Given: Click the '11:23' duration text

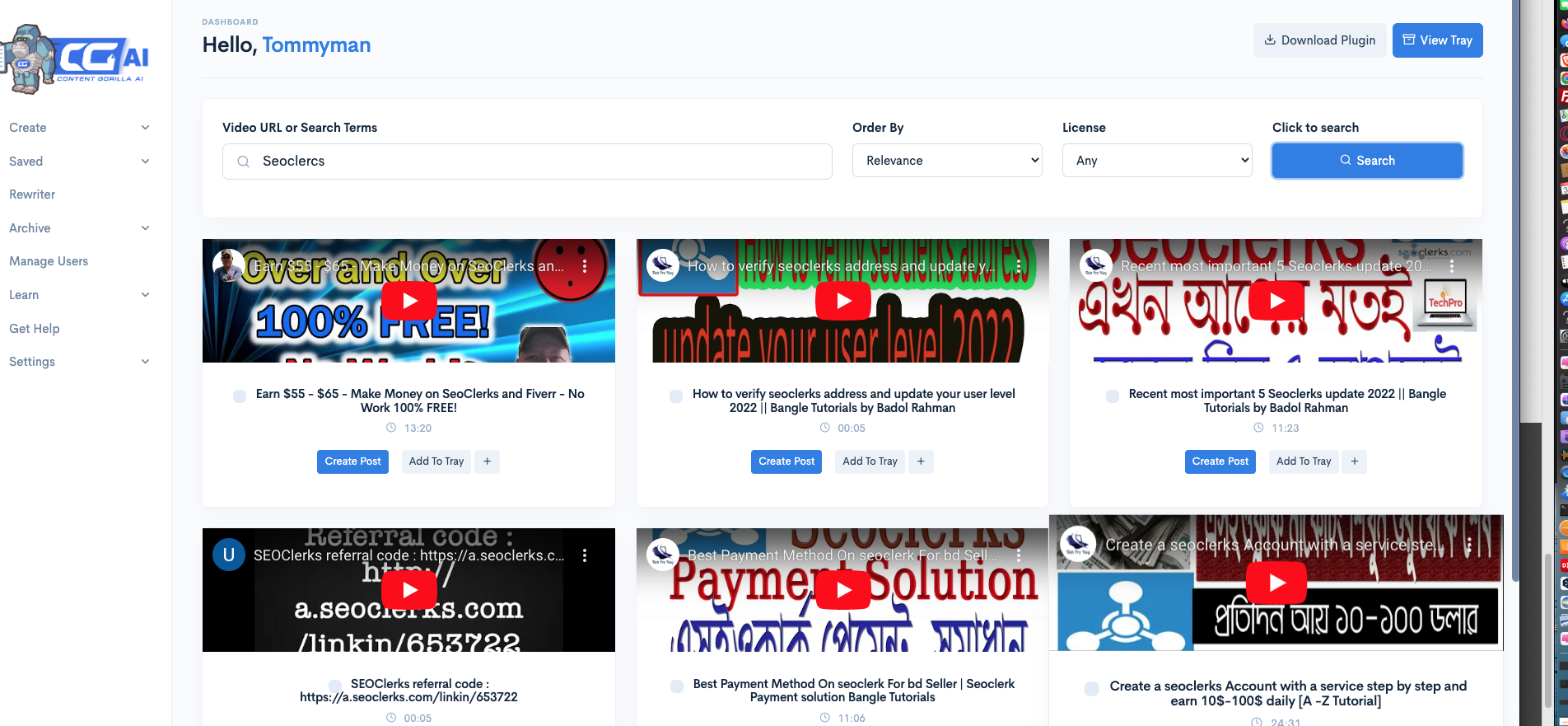Looking at the screenshot, I should 1285,429.
